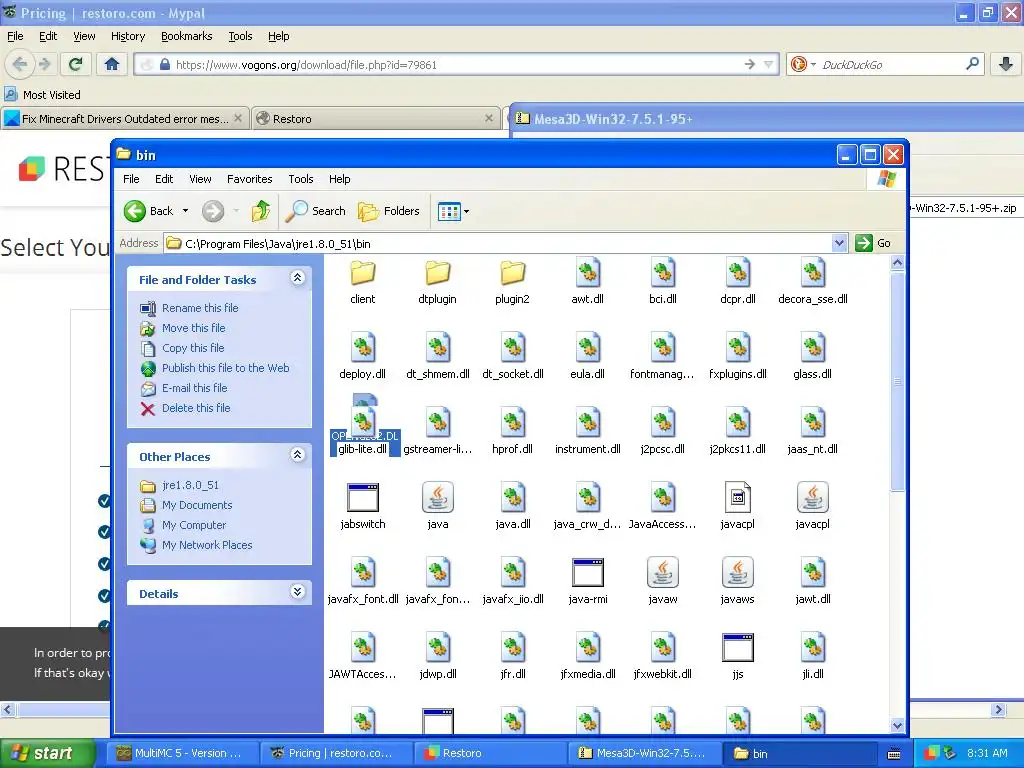Open the History menu in Mypal
Image resolution: width=1024 pixels, height=768 pixels.
(127, 36)
